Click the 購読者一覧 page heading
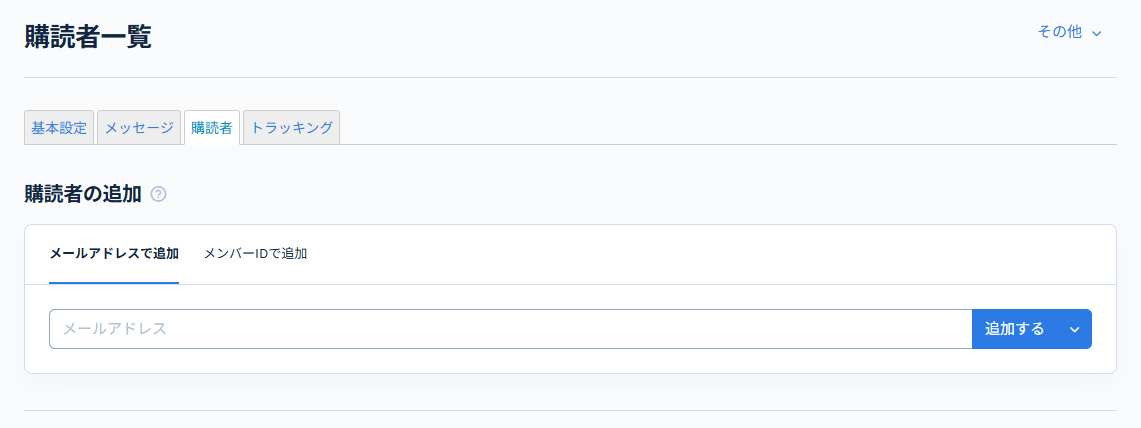1141x428 pixels. (88, 37)
